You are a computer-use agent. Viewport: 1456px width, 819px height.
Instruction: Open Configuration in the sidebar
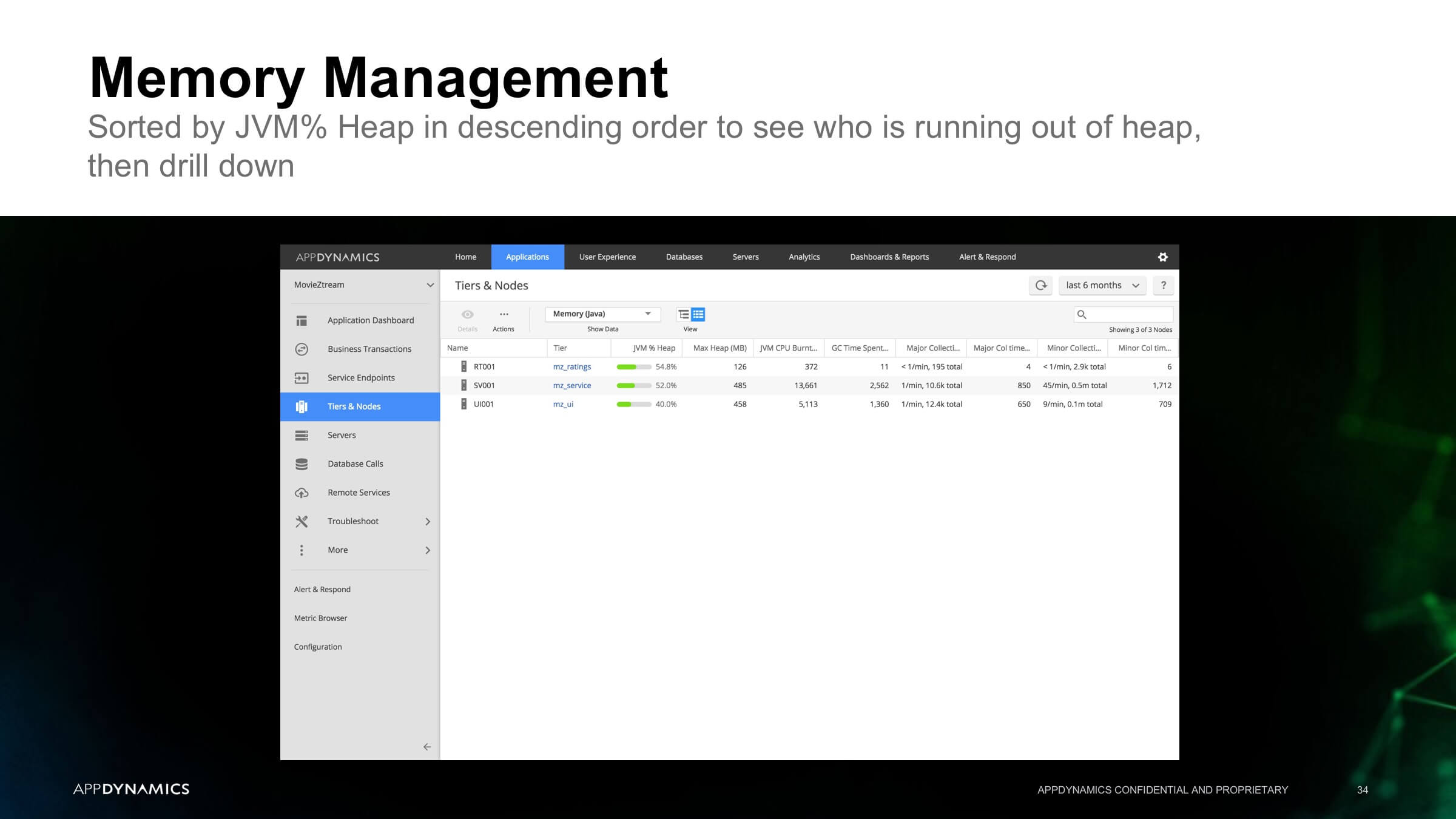click(318, 647)
